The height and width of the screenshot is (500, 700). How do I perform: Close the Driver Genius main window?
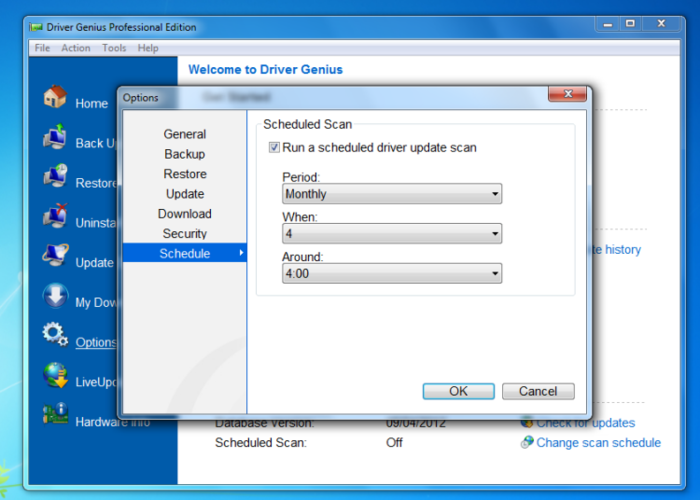click(661, 24)
